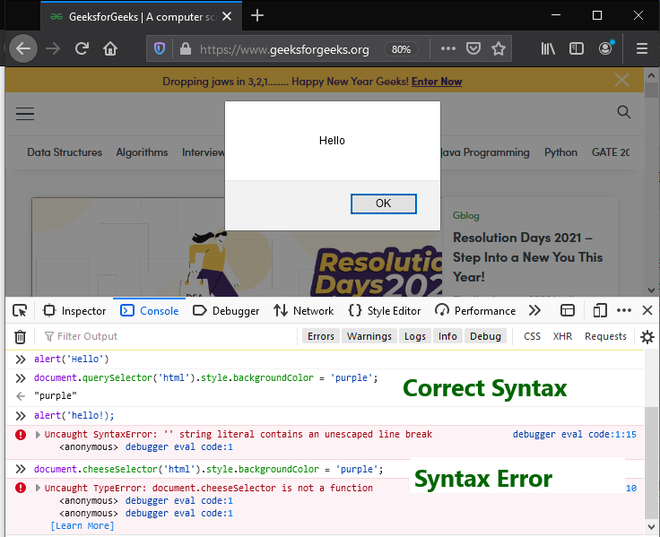Show site security padlock details

185,49
